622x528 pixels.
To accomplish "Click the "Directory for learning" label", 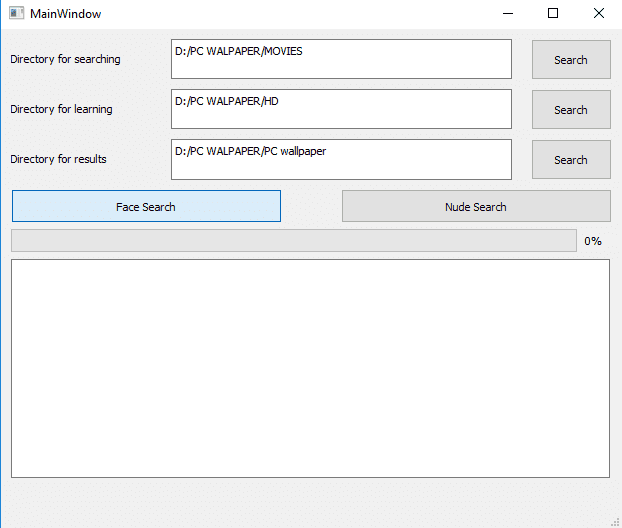I will (61, 109).
